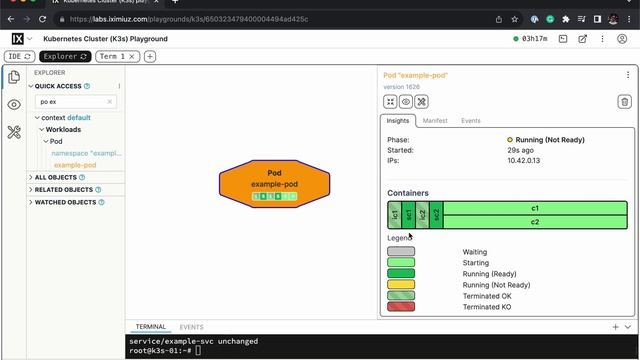
Task: Add new terminal panel plus icon
Action: pos(616,327)
